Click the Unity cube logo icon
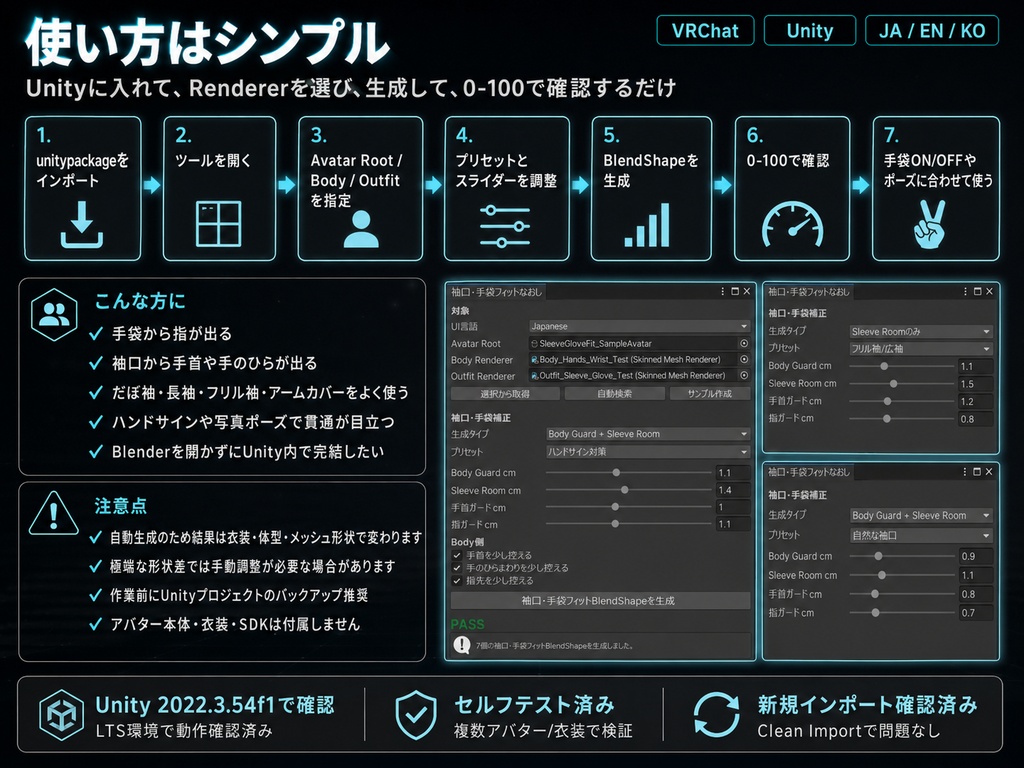This screenshot has width=1024, height=768. tap(61, 715)
